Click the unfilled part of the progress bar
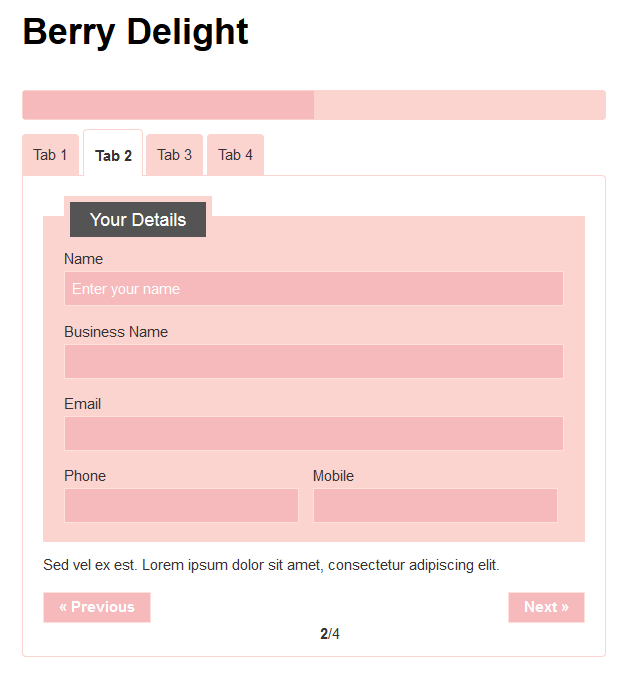 point(459,105)
